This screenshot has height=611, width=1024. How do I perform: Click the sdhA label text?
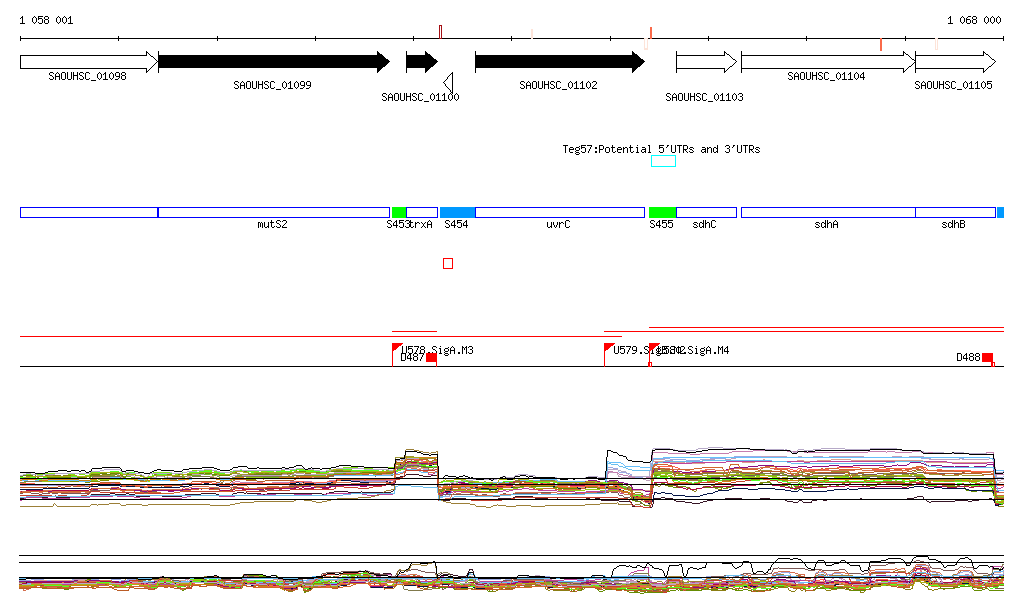tap(826, 225)
